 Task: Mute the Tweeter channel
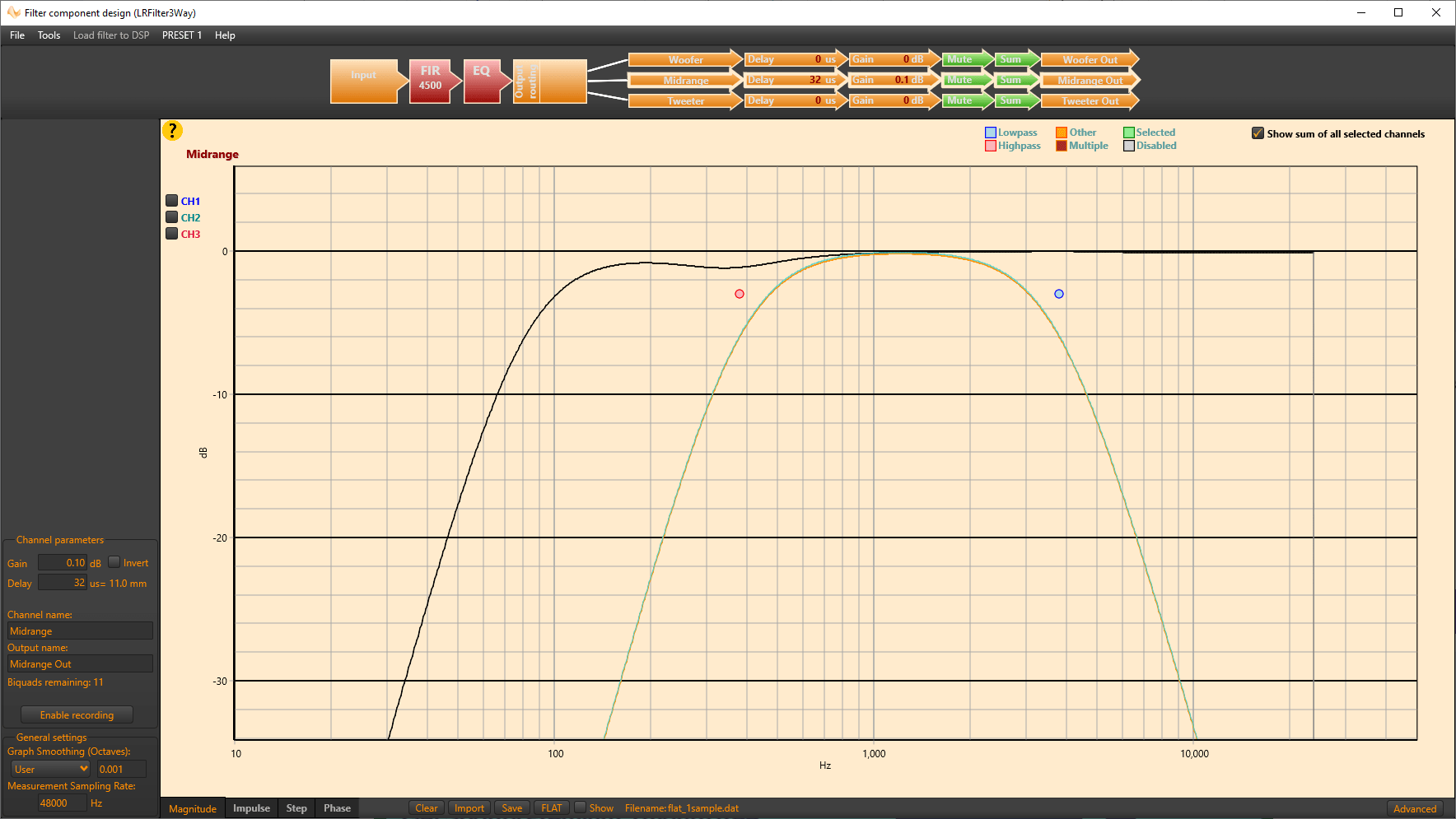tap(968, 100)
